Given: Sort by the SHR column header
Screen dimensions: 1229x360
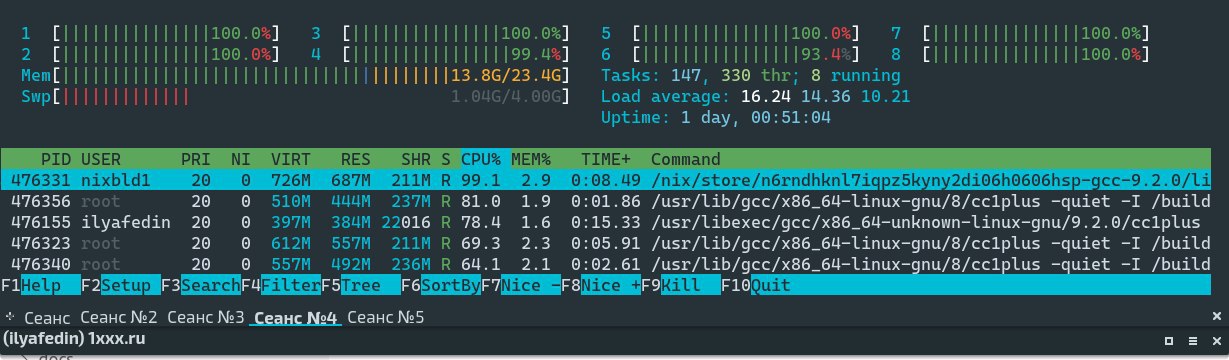Looking at the screenshot, I should tap(415, 159).
